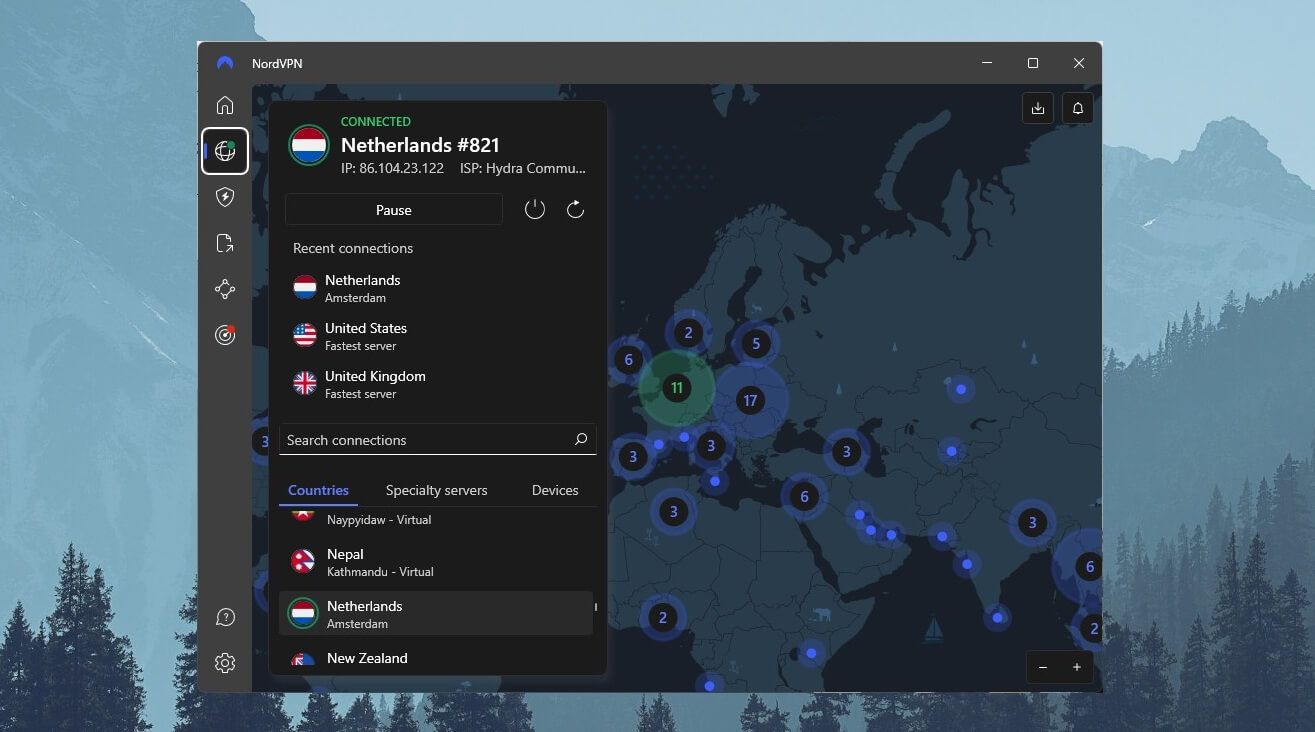The width and height of the screenshot is (1315, 732).
Task: Click the 5 server cluster on map
Action: pos(756,344)
